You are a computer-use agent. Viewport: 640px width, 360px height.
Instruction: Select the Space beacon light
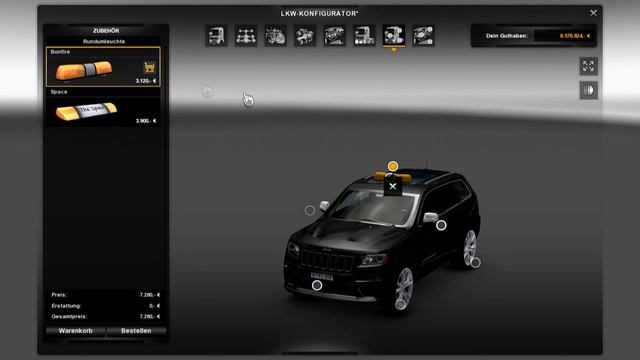(103, 108)
